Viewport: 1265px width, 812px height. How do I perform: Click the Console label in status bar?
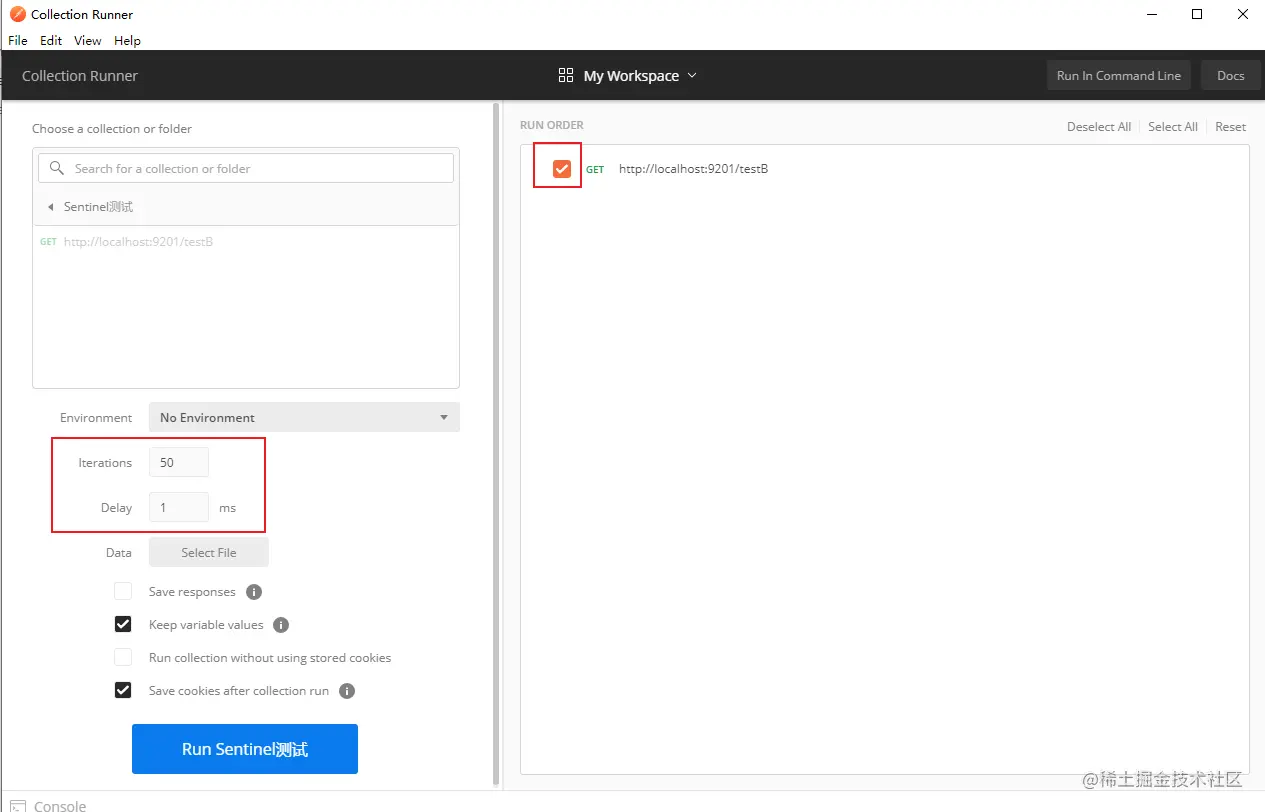(60, 806)
